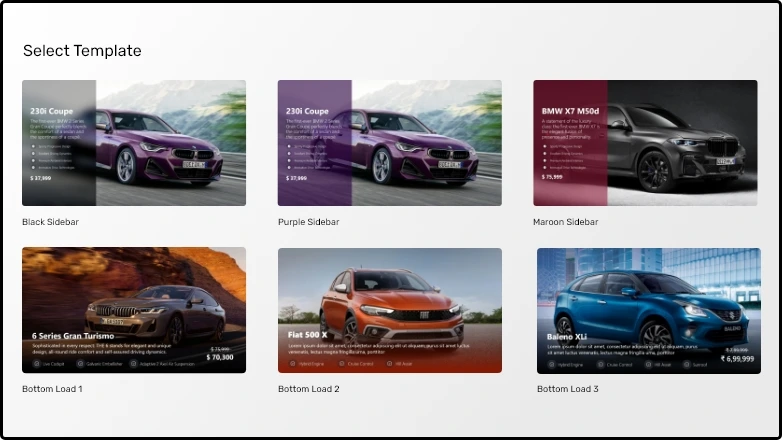Click the 'Bottom Load 3' label
Screen dimensions: 782x440
tap(568, 389)
